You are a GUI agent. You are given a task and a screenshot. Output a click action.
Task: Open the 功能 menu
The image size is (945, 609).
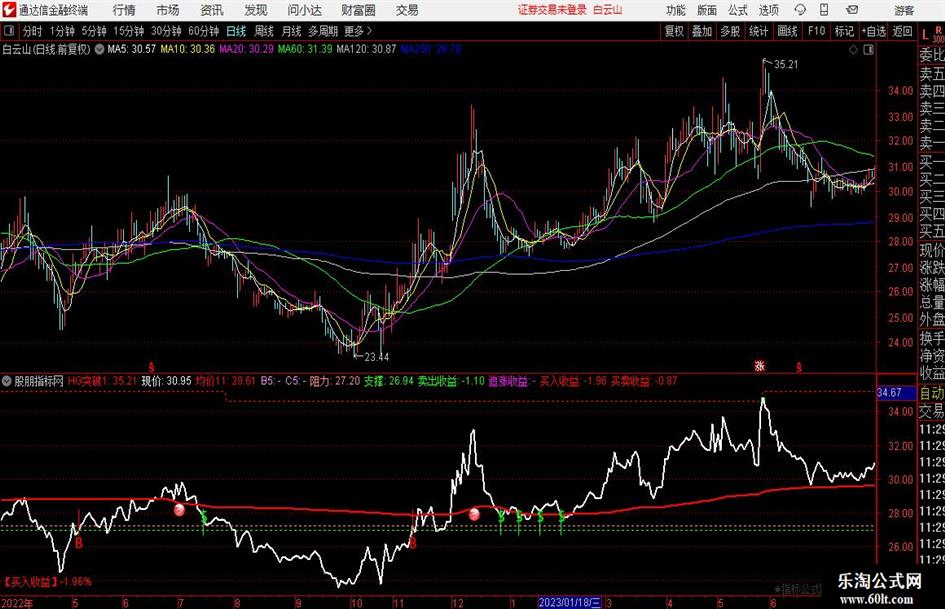pos(676,10)
